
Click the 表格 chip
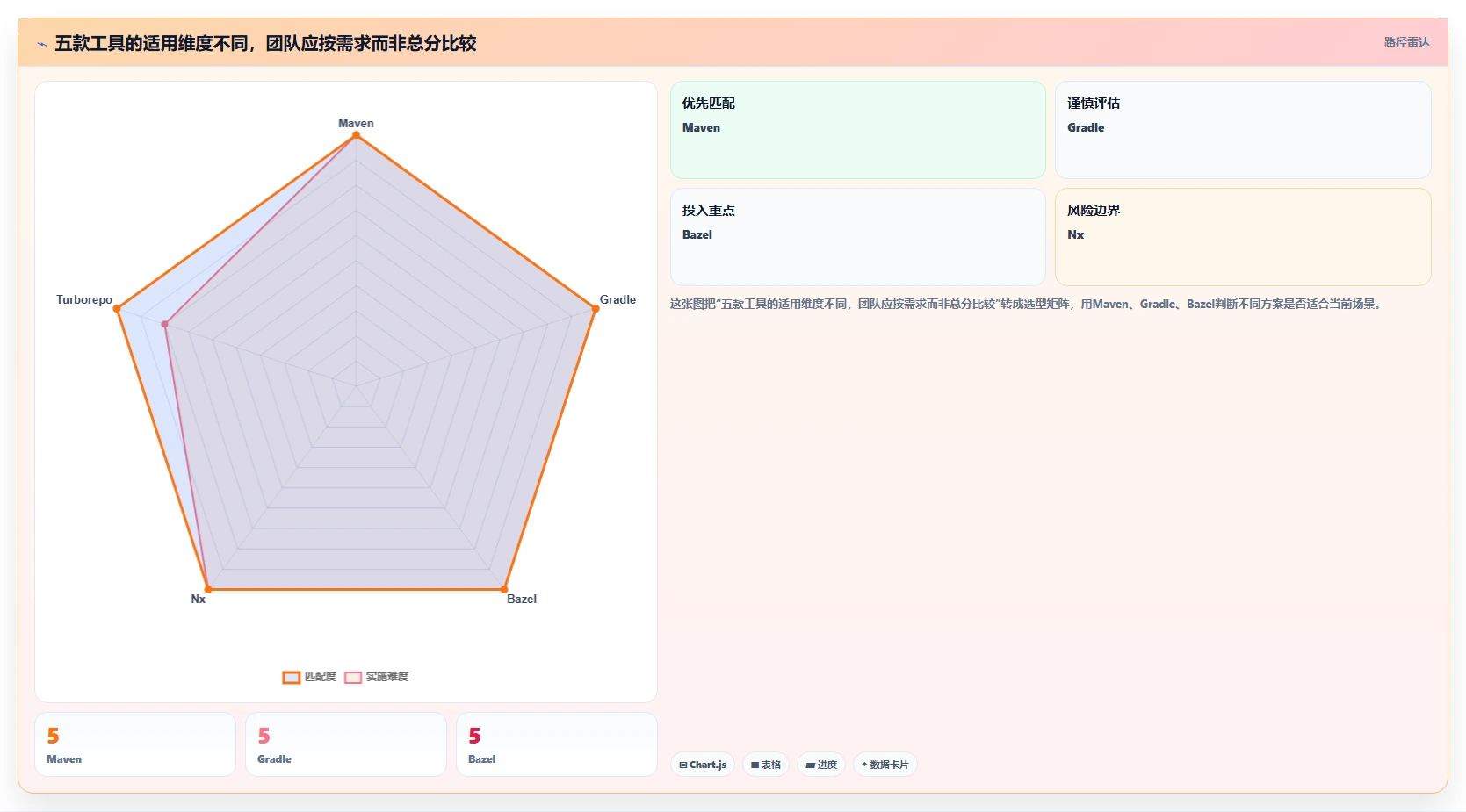(766, 765)
